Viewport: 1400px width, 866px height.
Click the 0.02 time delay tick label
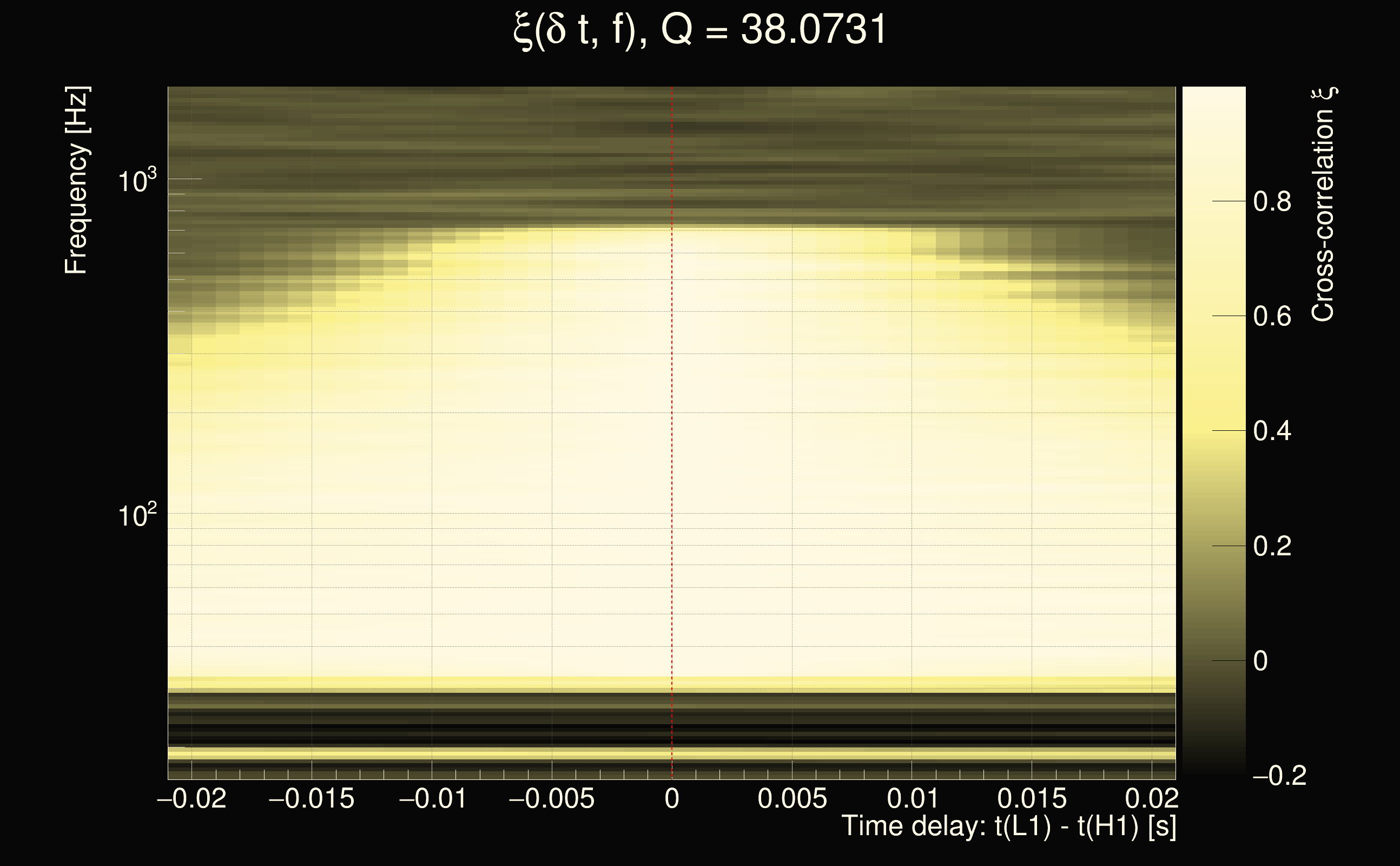[x=1152, y=798]
